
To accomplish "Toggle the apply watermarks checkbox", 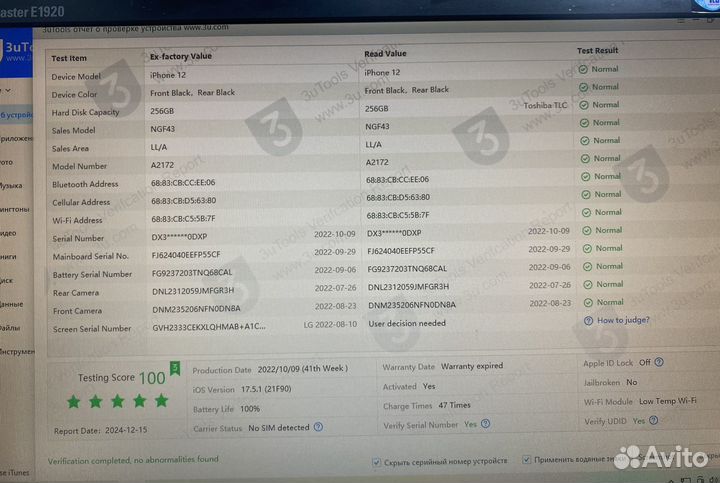I will (526, 462).
